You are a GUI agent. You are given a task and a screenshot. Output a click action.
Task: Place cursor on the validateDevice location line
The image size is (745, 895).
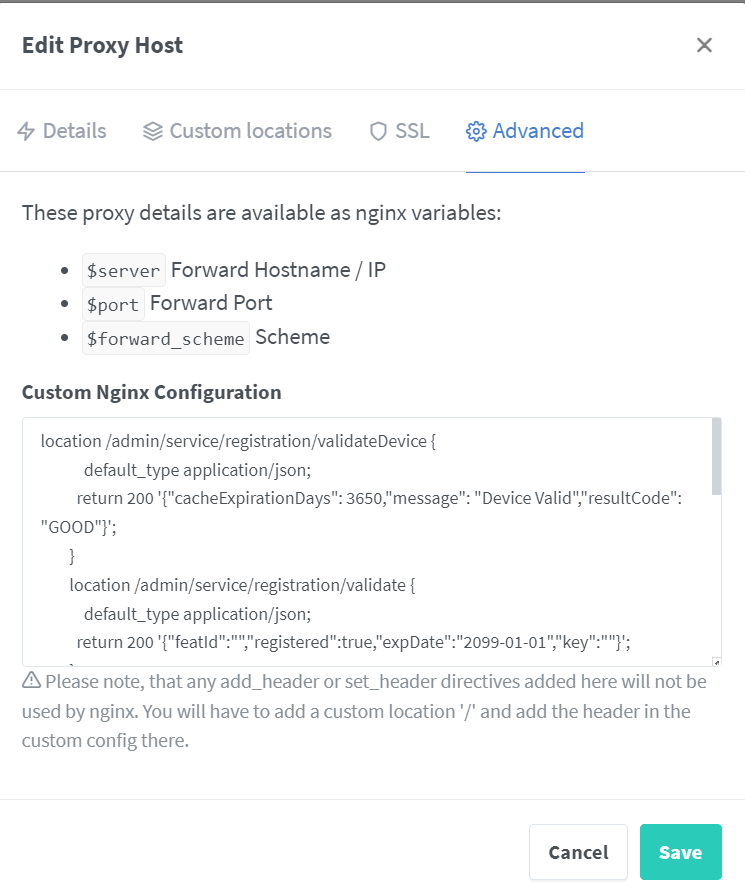238,441
